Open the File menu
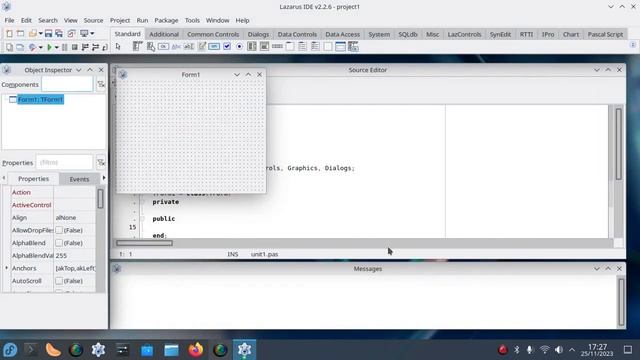The height and width of the screenshot is (360, 640). tap(9, 20)
